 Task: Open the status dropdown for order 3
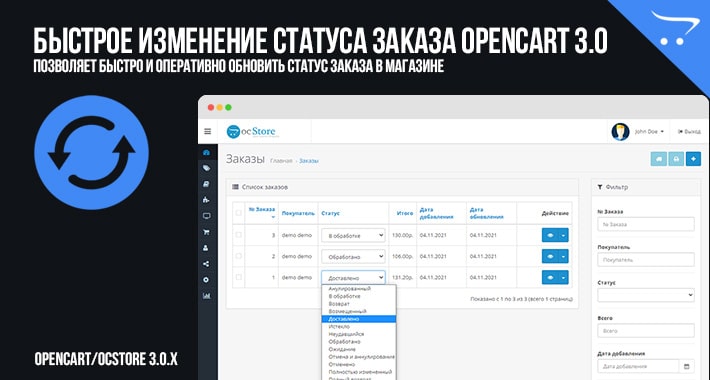coord(353,236)
